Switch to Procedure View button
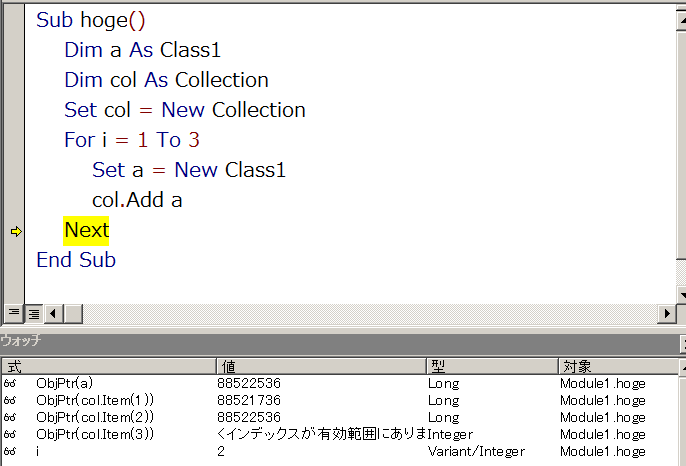This screenshot has height=466, width=686. coord(14,313)
